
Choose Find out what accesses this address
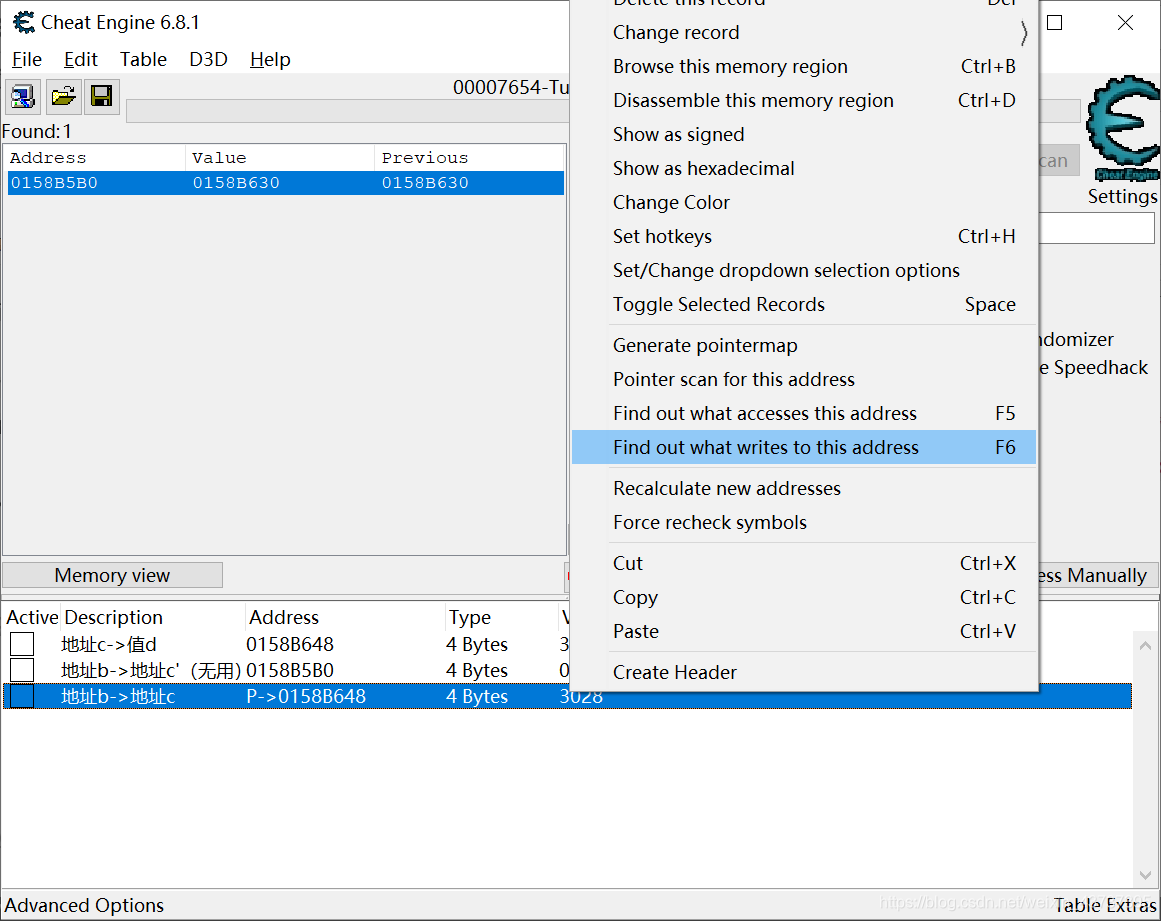tap(803, 413)
